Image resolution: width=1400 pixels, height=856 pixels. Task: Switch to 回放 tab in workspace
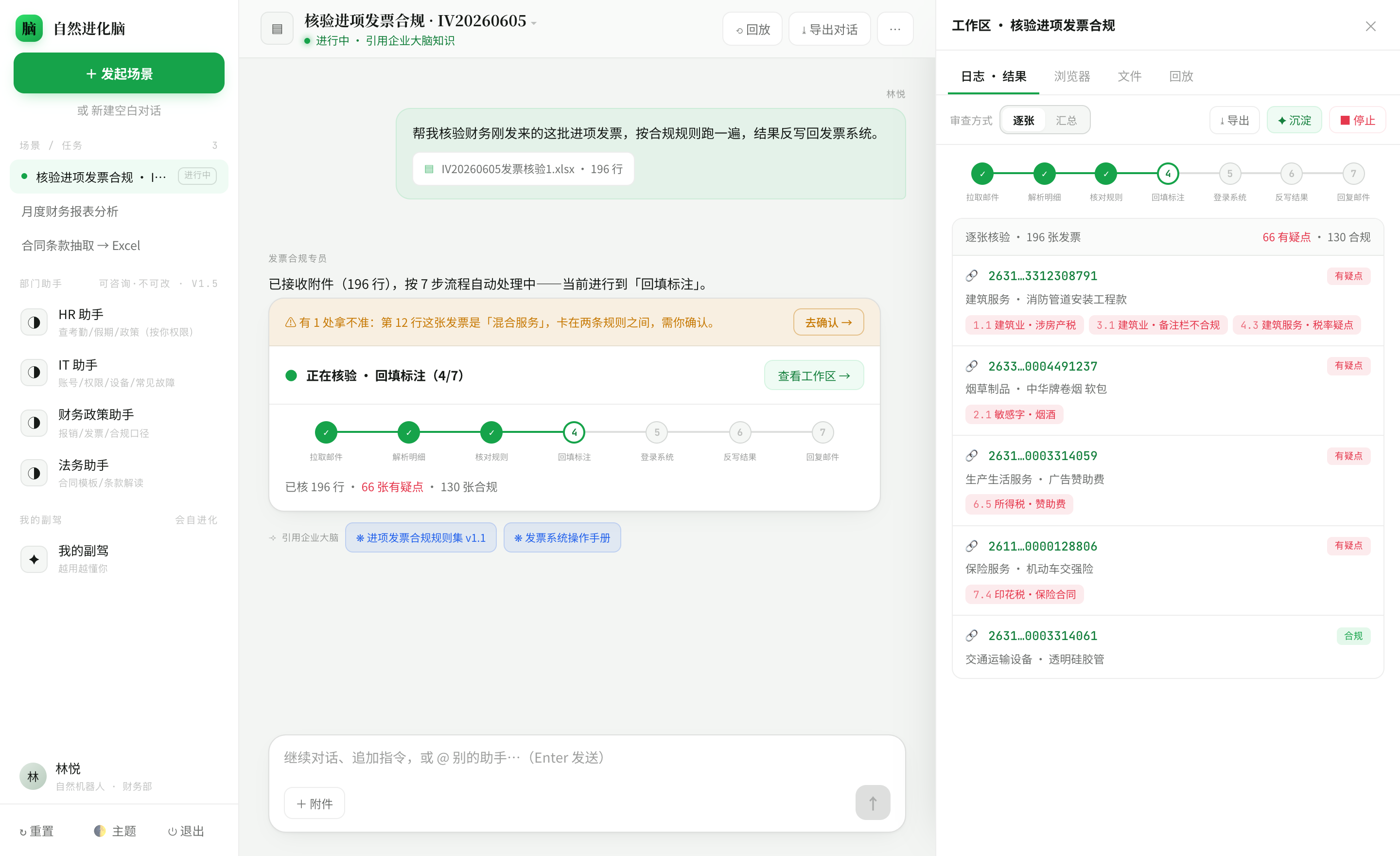point(1181,76)
